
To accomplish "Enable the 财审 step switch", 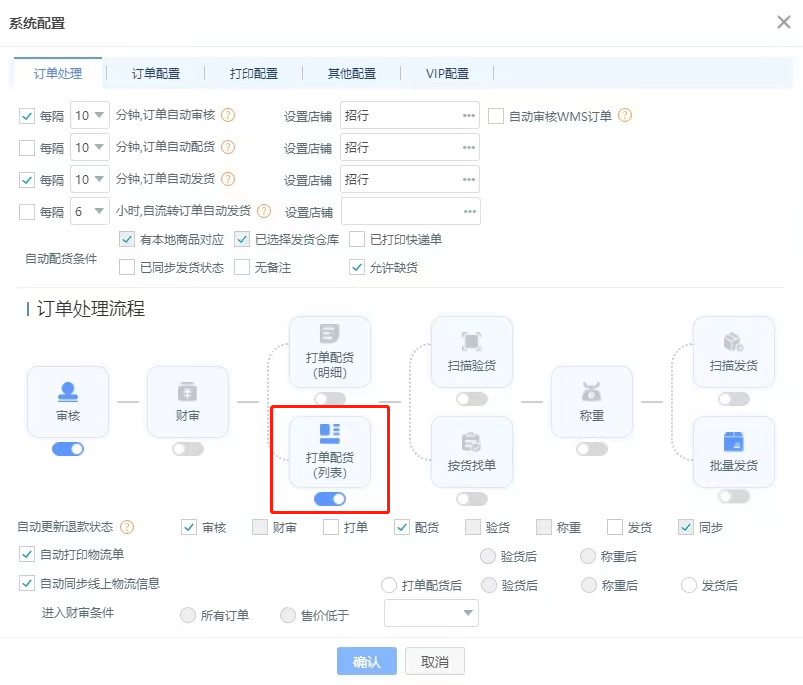I will [187, 449].
